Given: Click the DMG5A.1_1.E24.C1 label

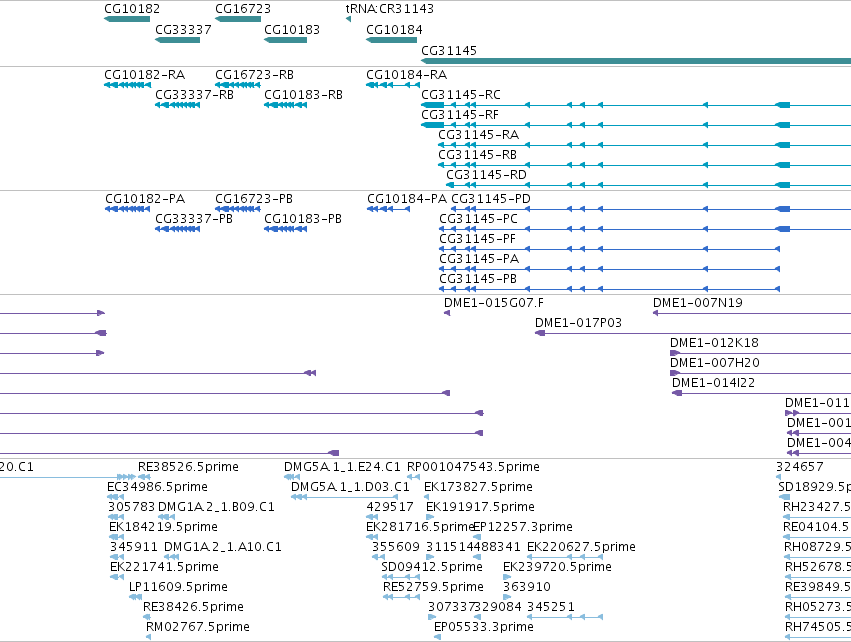Looking at the screenshot, I should [342, 467].
